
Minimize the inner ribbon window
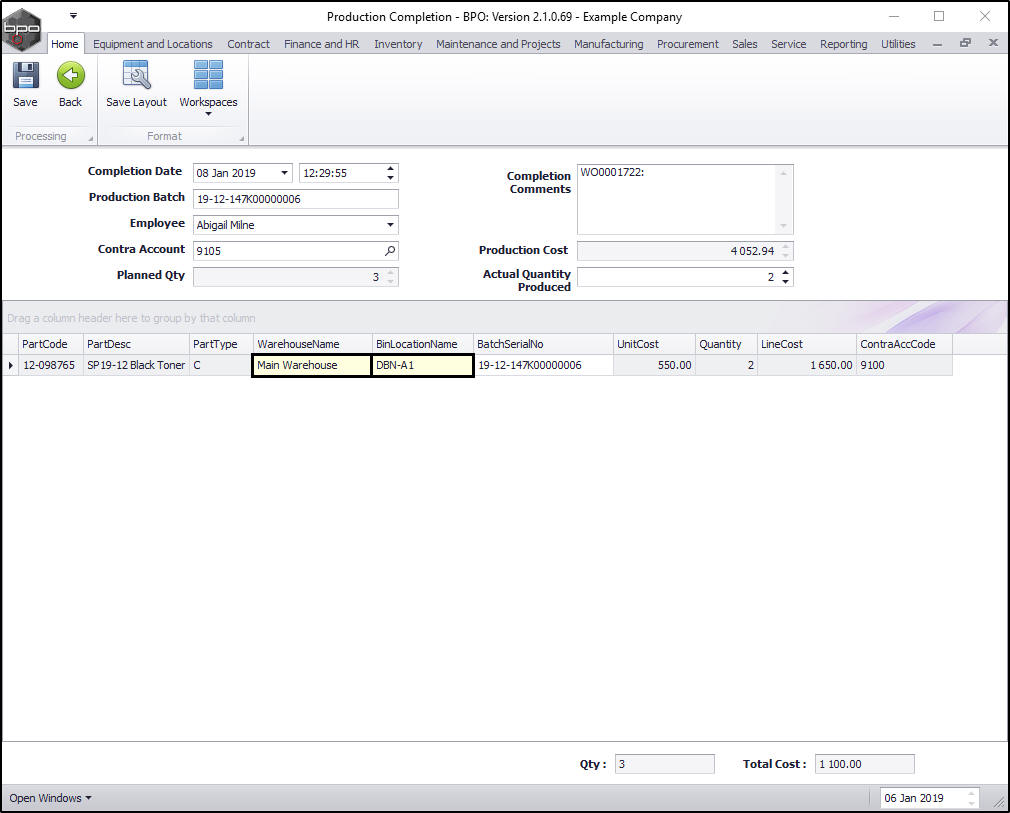tap(937, 44)
